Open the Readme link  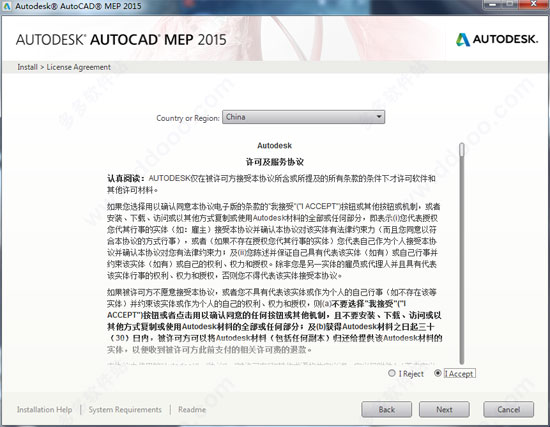pyautogui.click(x=192, y=409)
